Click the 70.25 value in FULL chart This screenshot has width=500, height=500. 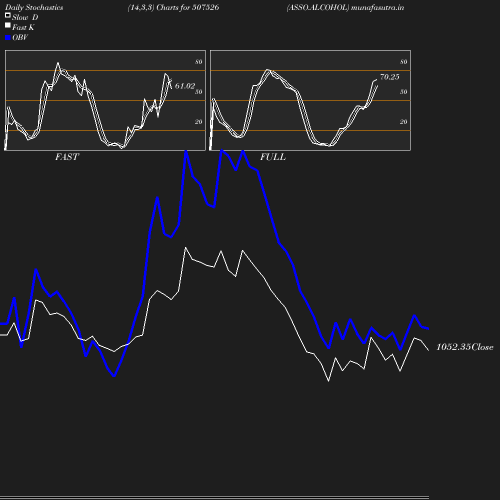(389, 77)
